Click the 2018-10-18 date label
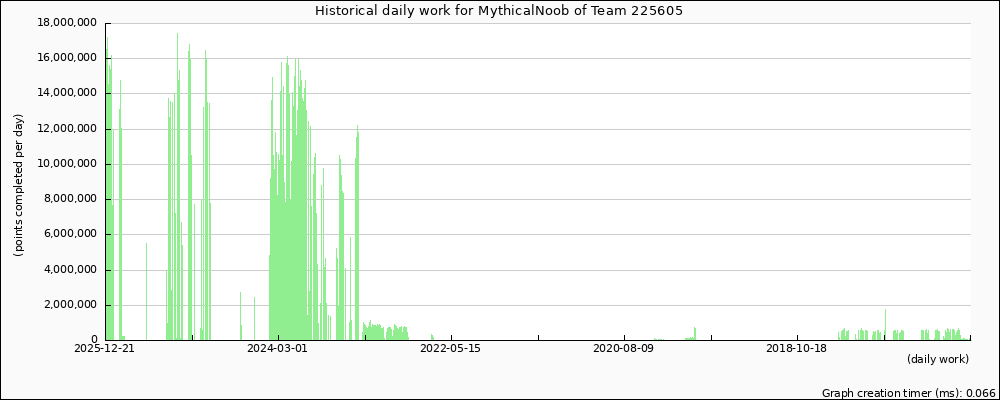1000x400 pixels. click(x=797, y=349)
